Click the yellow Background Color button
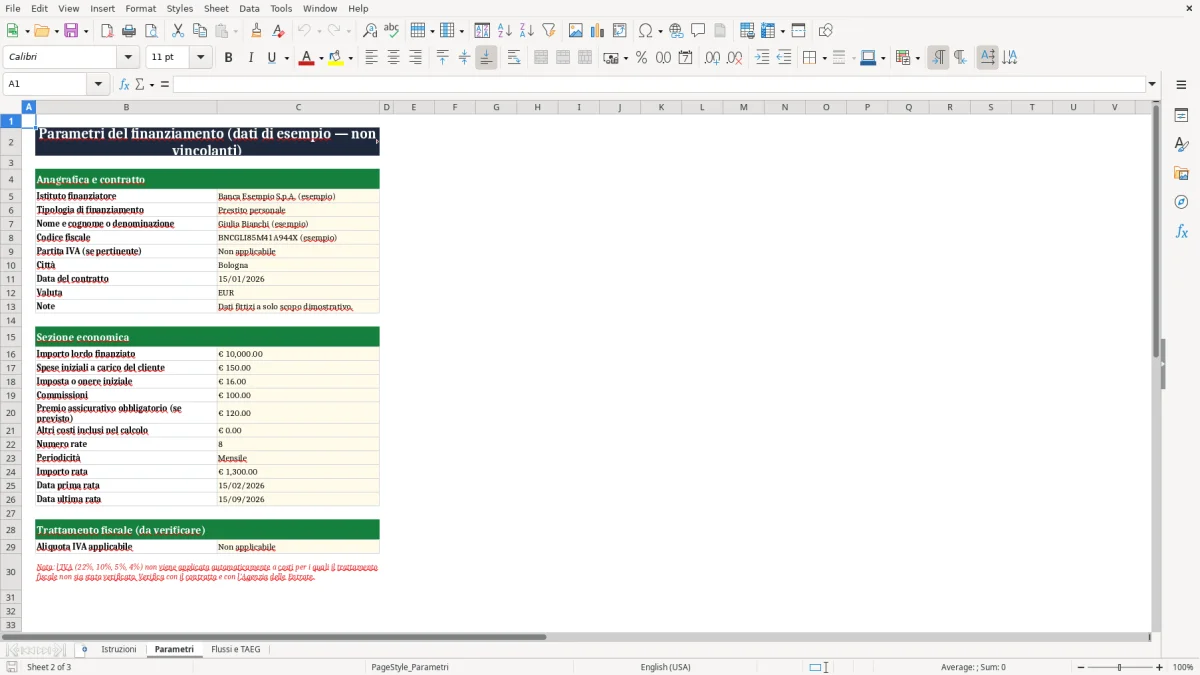 coord(336,58)
